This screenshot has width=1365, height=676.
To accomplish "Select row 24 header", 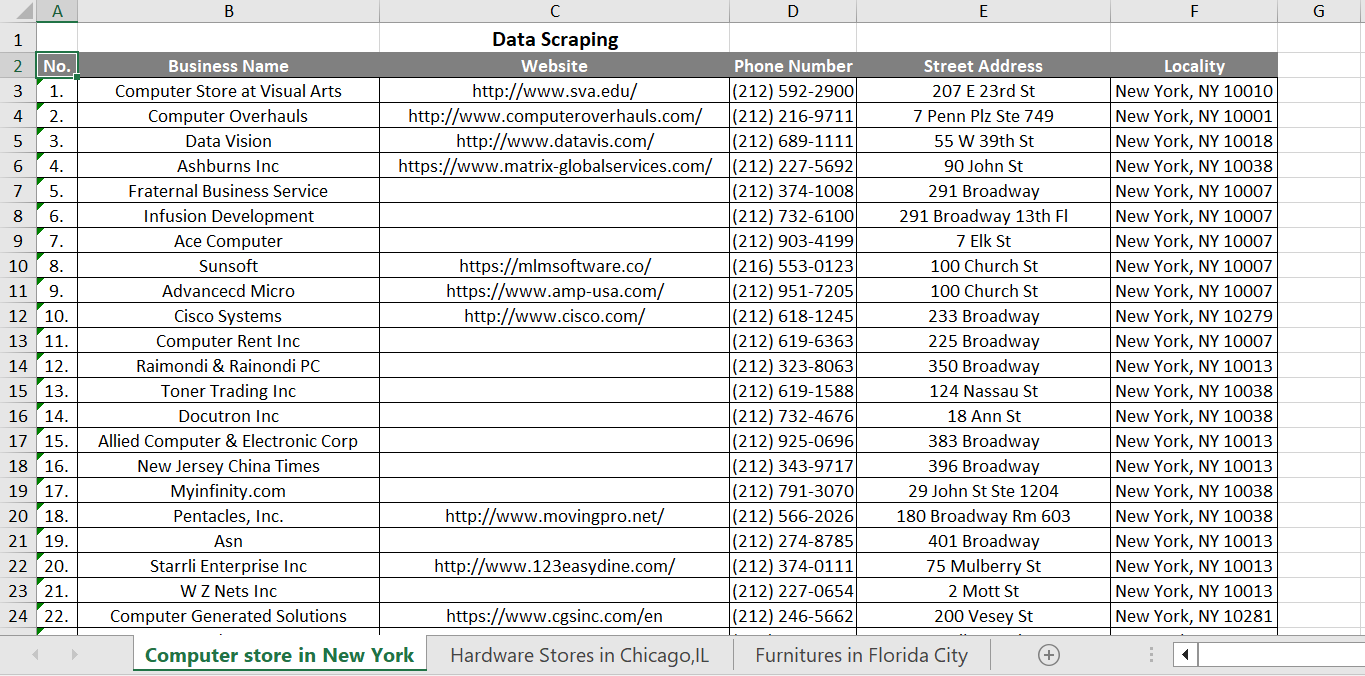I will (18, 616).
